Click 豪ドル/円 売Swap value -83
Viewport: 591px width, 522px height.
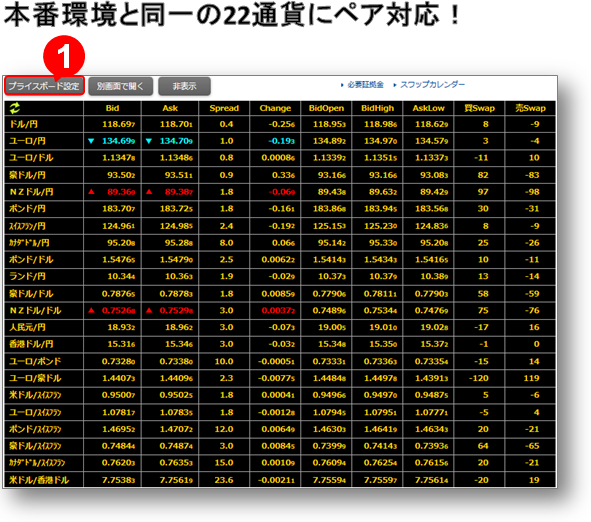click(x=532, y=175)
